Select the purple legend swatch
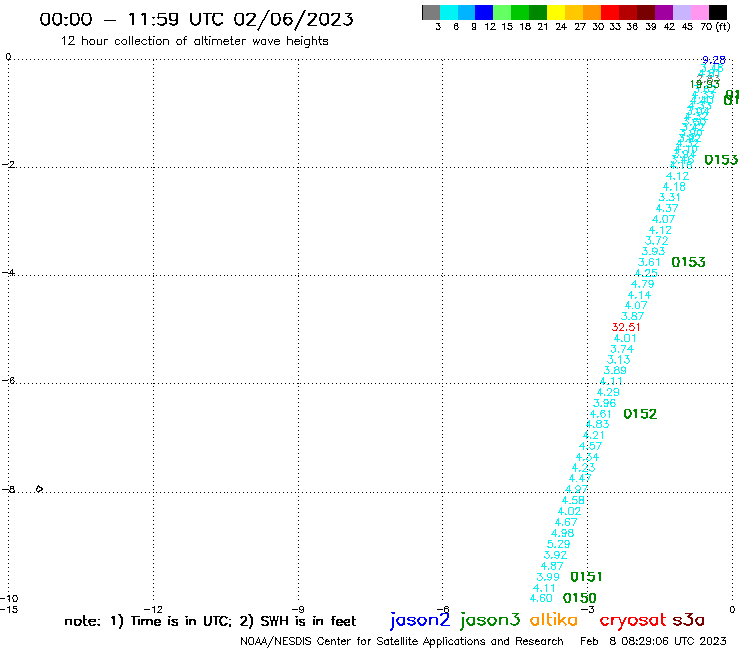The height and width of the screenshot is (650, 740). tap(664, 12)
